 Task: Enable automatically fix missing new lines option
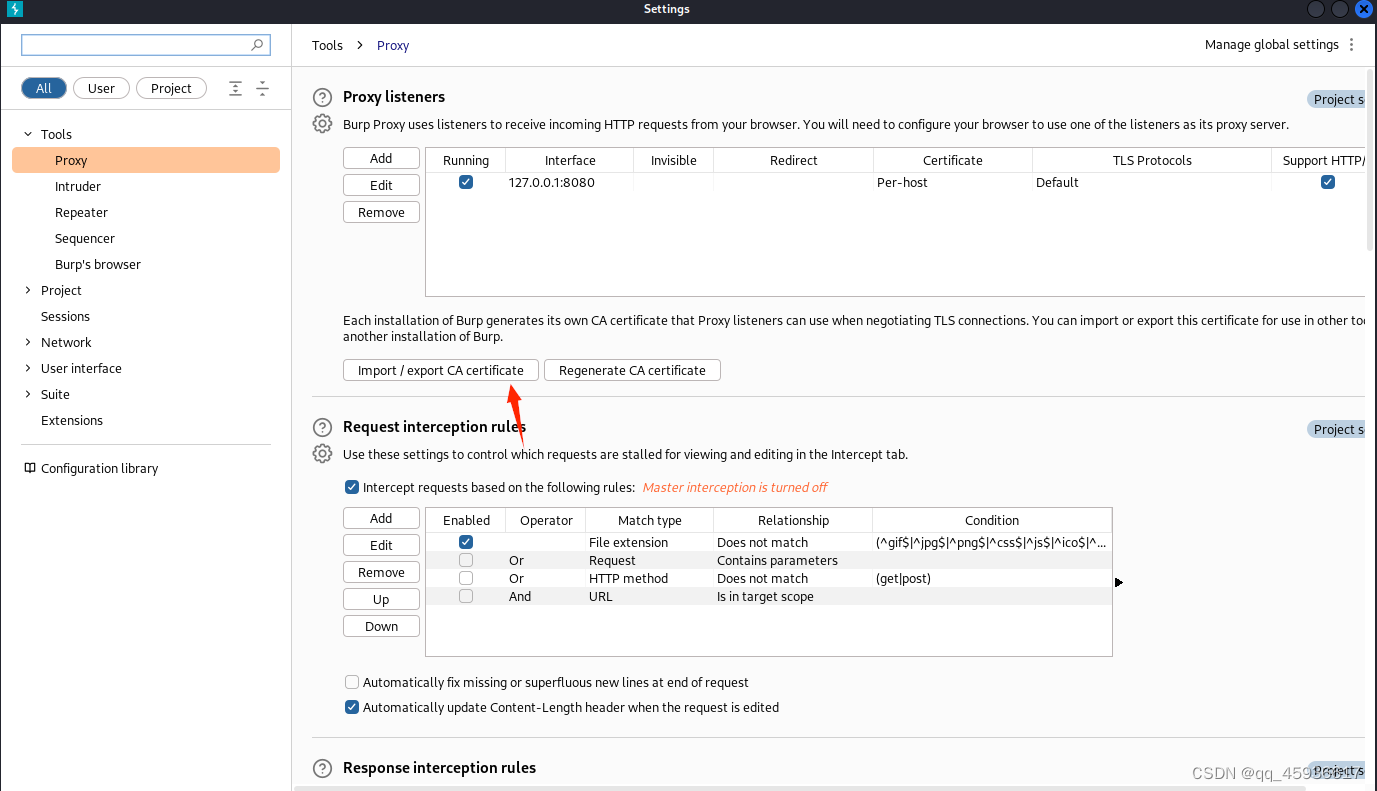tap(351, 682)
